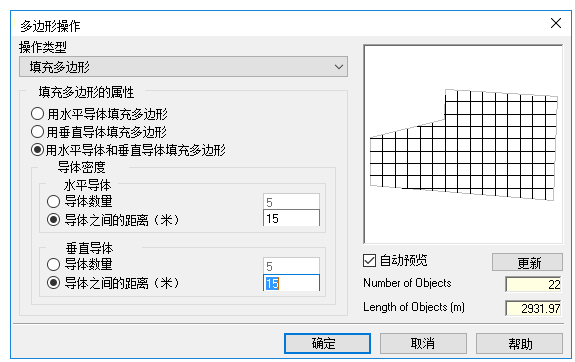Confirm with the 确定 button
This screenshot has width=575, height=362.
coord(327,343)
